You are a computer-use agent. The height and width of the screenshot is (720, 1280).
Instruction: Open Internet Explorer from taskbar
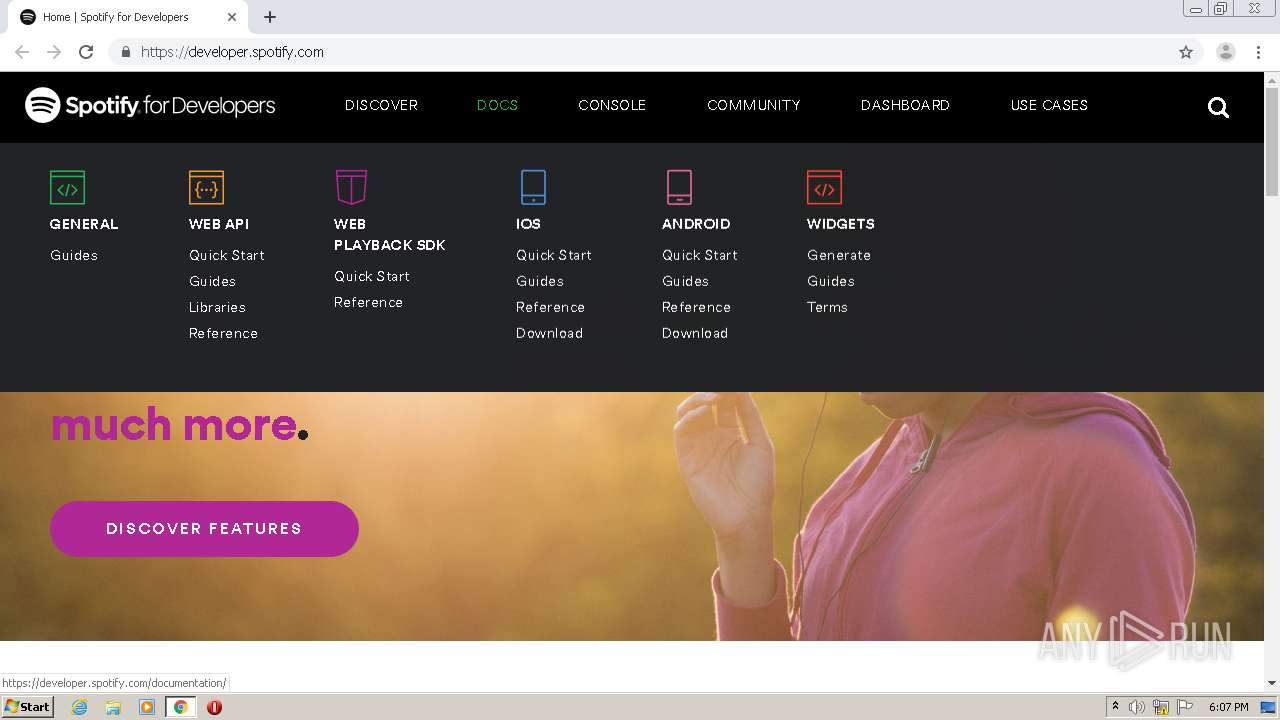80,707
